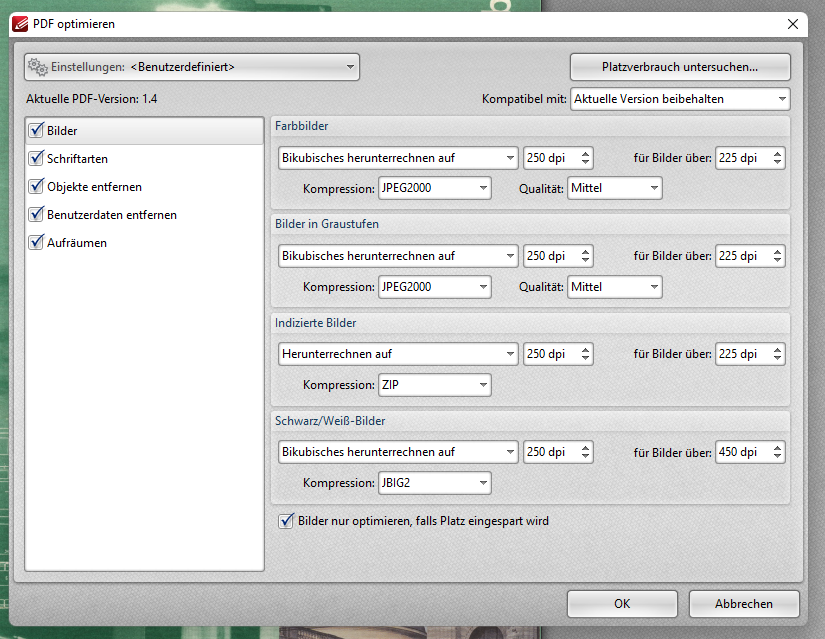The width and height of the screenshot is (825, 639).
Task: Click the PDF optimieren app icon
Action: (20, 24)
